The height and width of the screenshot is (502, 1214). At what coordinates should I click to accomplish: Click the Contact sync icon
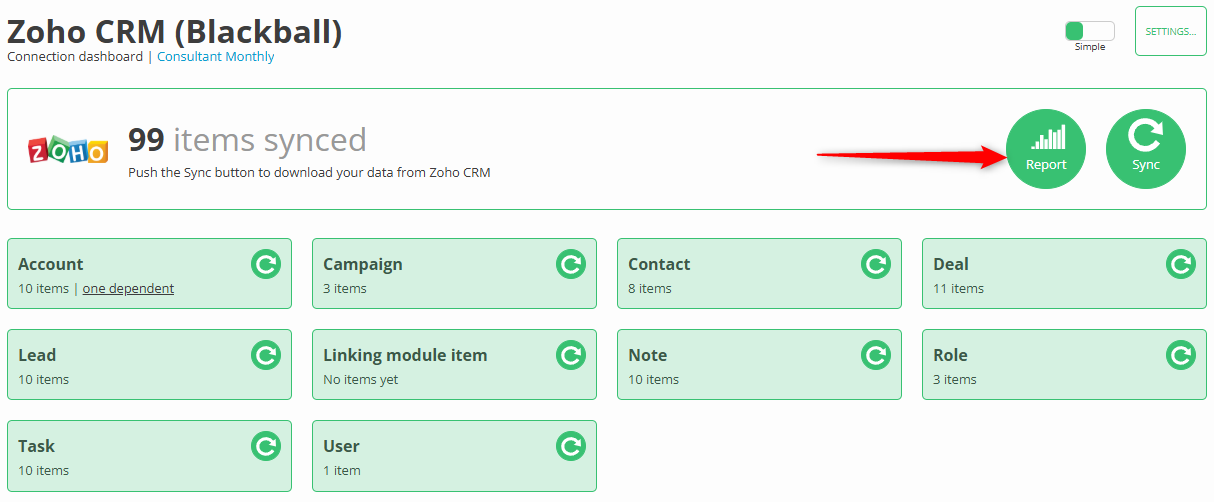point(875,264)
